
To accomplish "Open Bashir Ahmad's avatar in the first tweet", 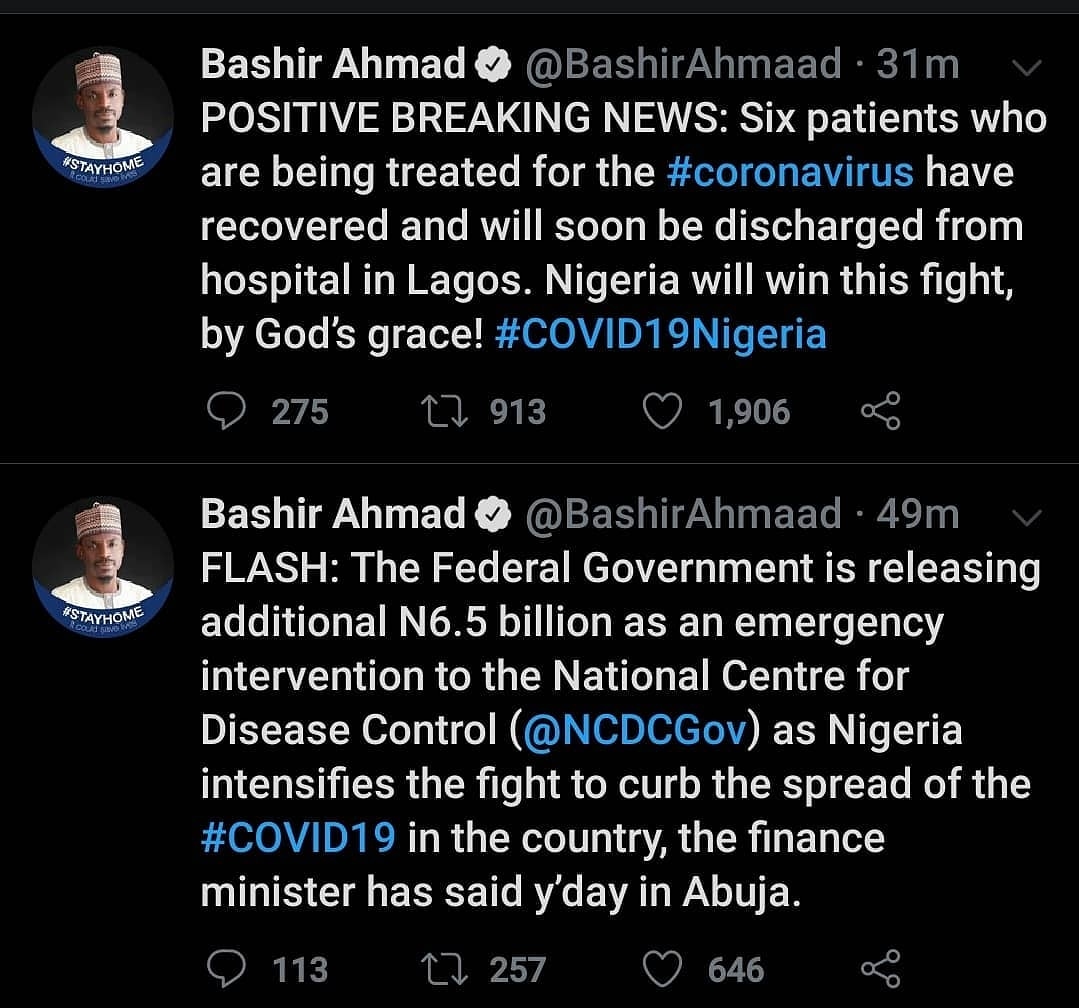I will 103,118.
